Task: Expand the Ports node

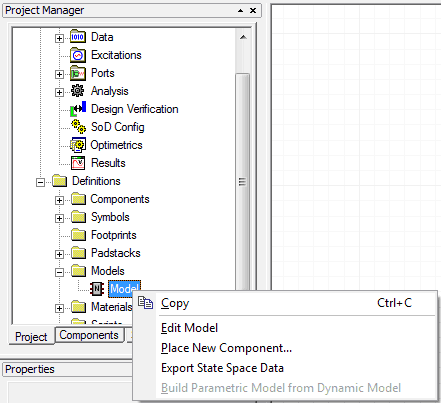Action: [x=59, y=74]
